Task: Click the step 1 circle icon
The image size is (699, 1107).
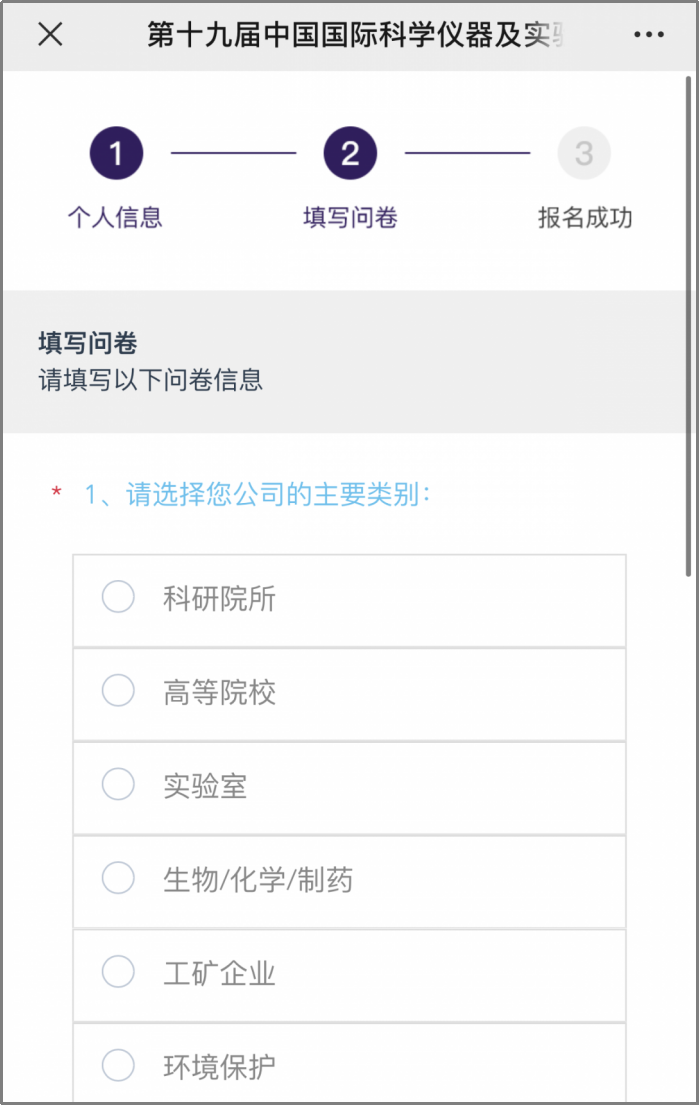Action: tap(116, 153)
